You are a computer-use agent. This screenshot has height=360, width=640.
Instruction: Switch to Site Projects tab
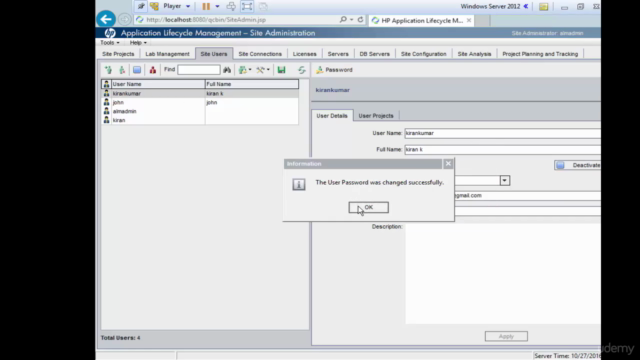[118, 54]
